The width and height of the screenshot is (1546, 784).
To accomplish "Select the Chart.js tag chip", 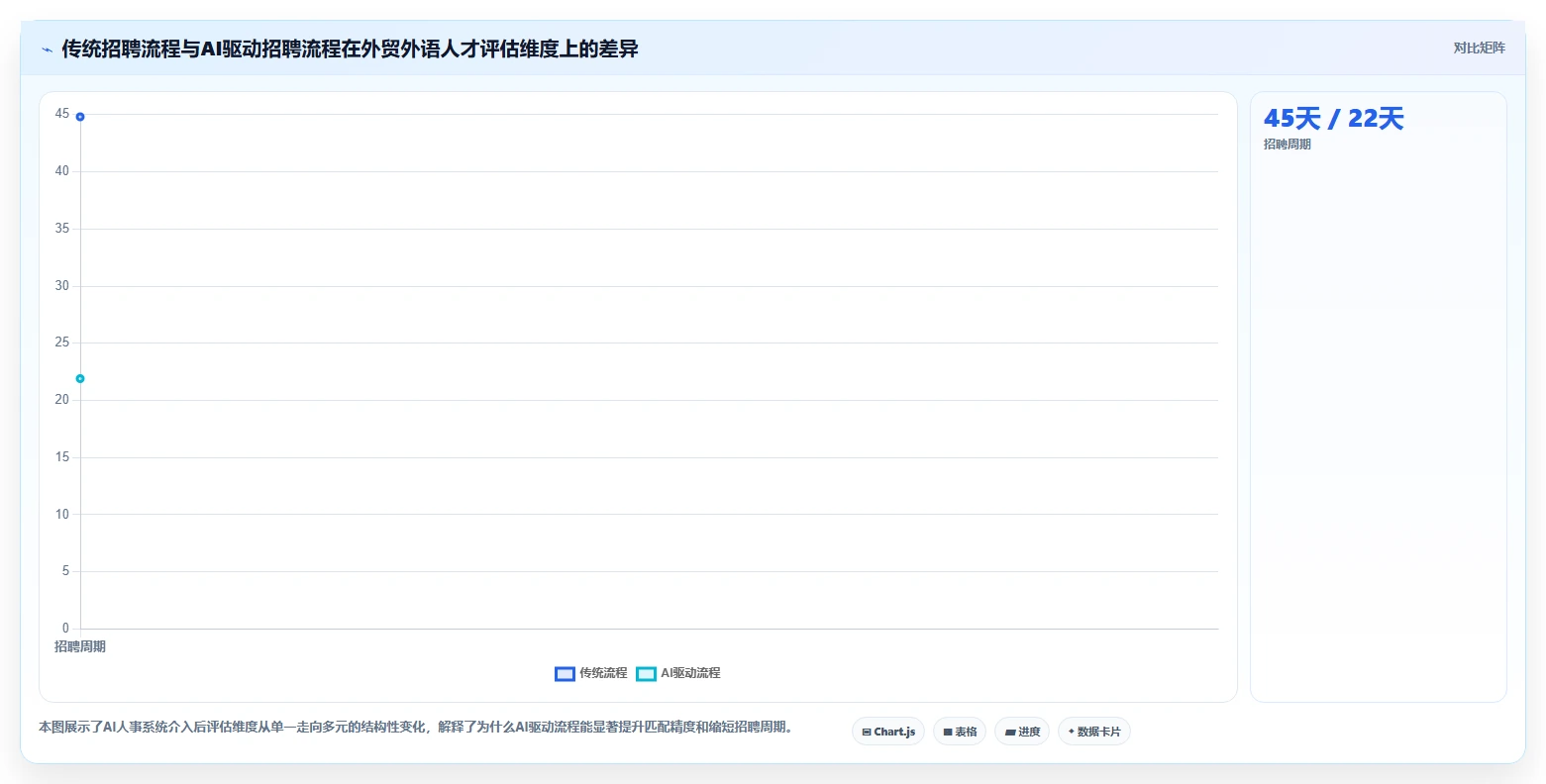I will coord(888,732).
